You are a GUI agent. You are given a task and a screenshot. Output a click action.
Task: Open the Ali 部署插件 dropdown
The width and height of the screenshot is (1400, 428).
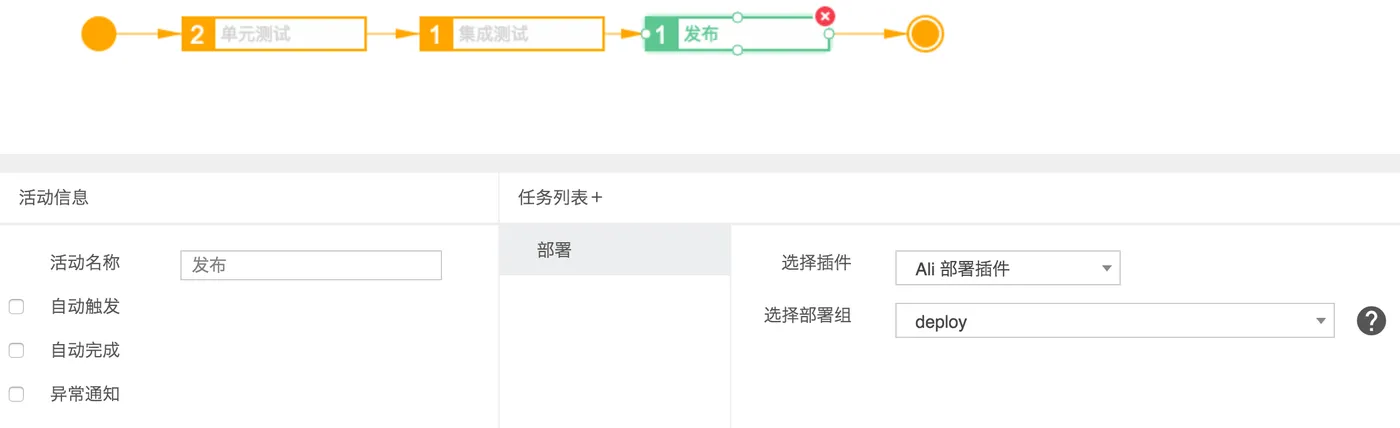click(x=1008, y=268)
